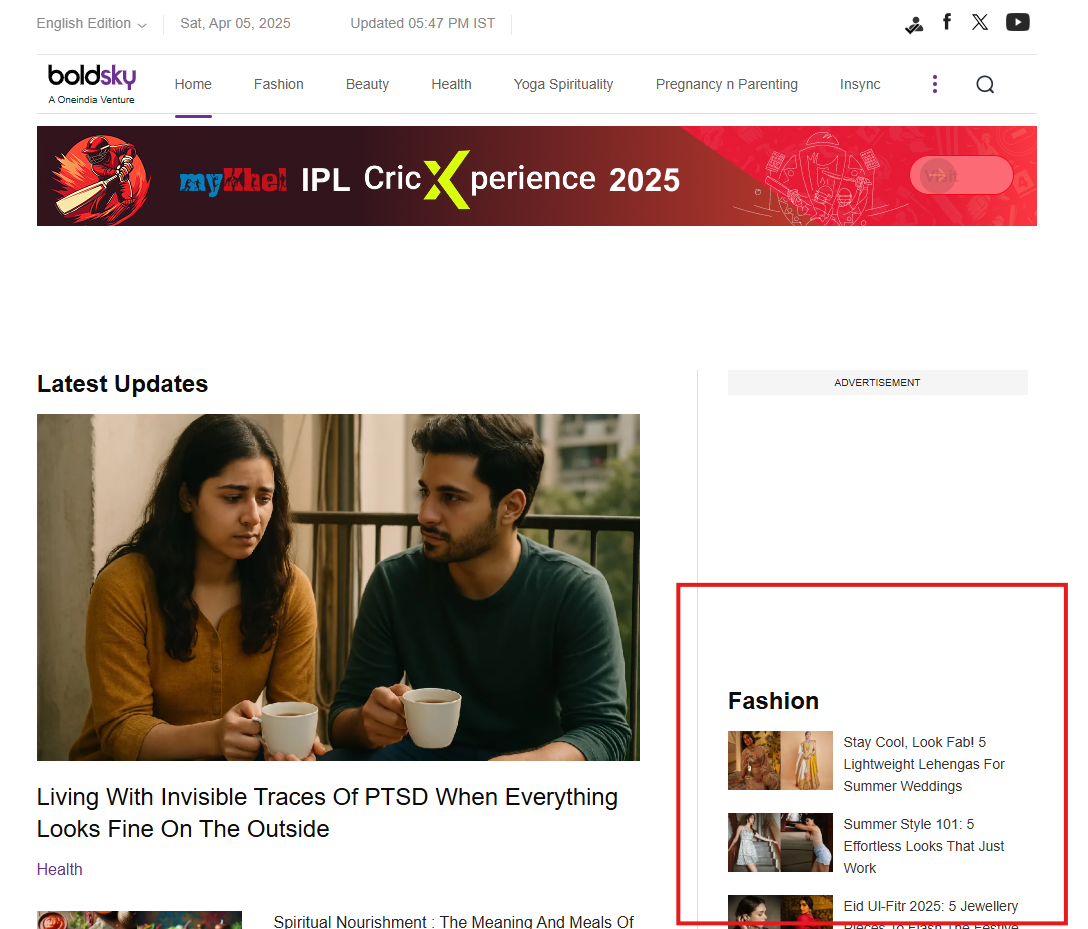
Task: Open the Beauty section in navbar
Action: click(x=367, y=85)
